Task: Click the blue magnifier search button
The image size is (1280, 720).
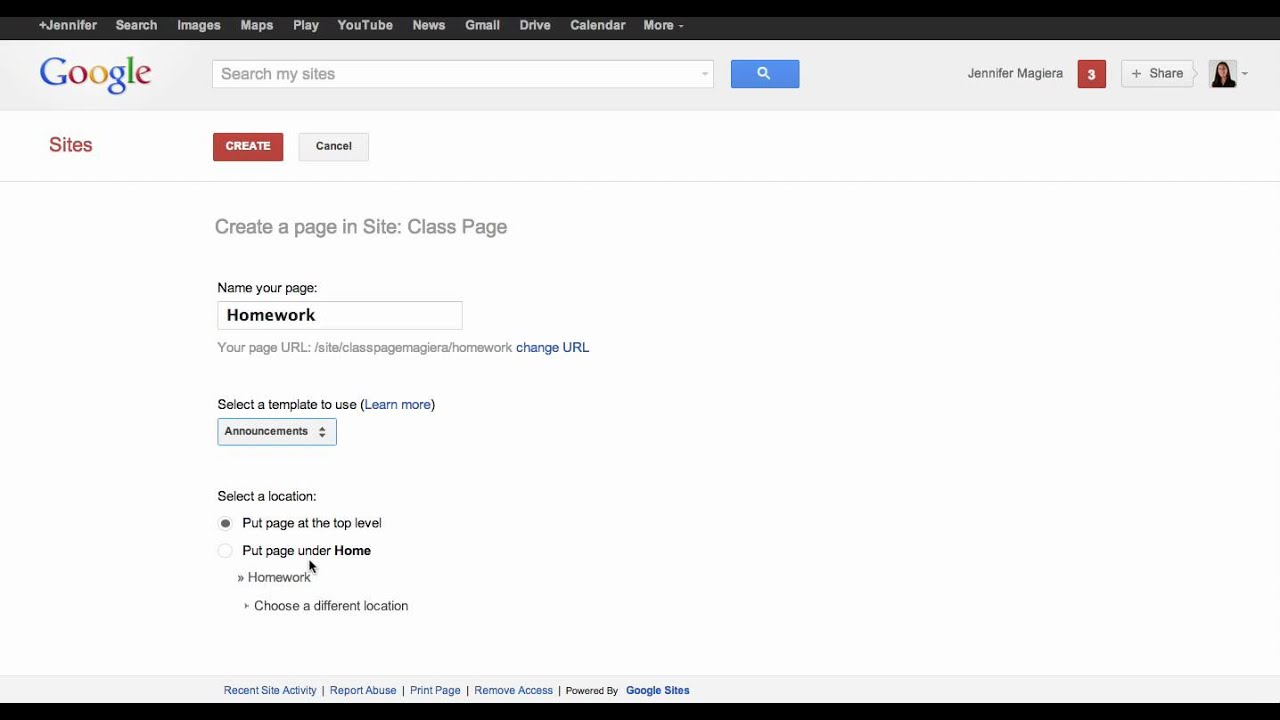Action: point(765,74)
